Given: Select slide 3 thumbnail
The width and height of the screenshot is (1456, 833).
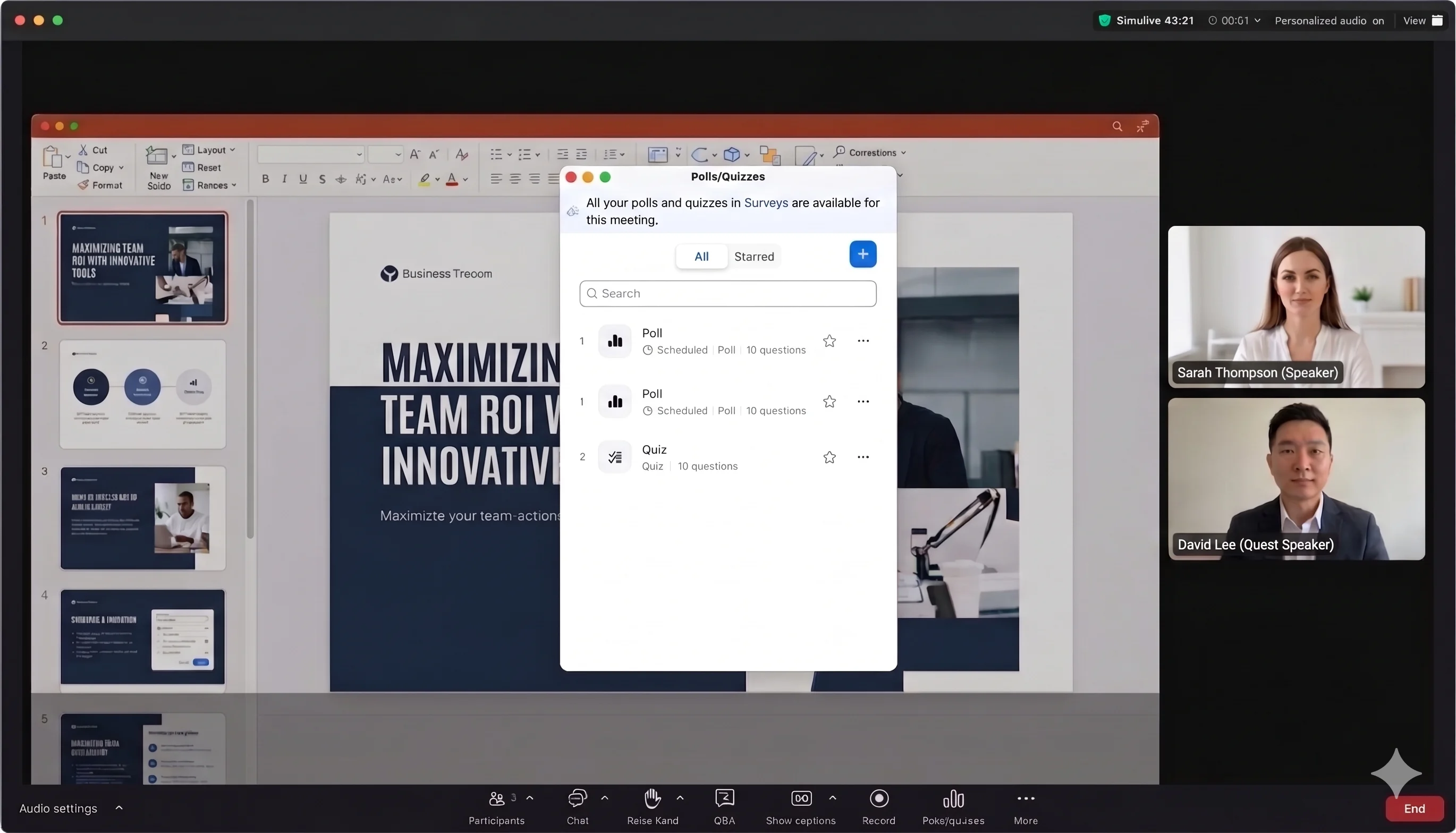Looking at the screenshot, I should 142,518.
